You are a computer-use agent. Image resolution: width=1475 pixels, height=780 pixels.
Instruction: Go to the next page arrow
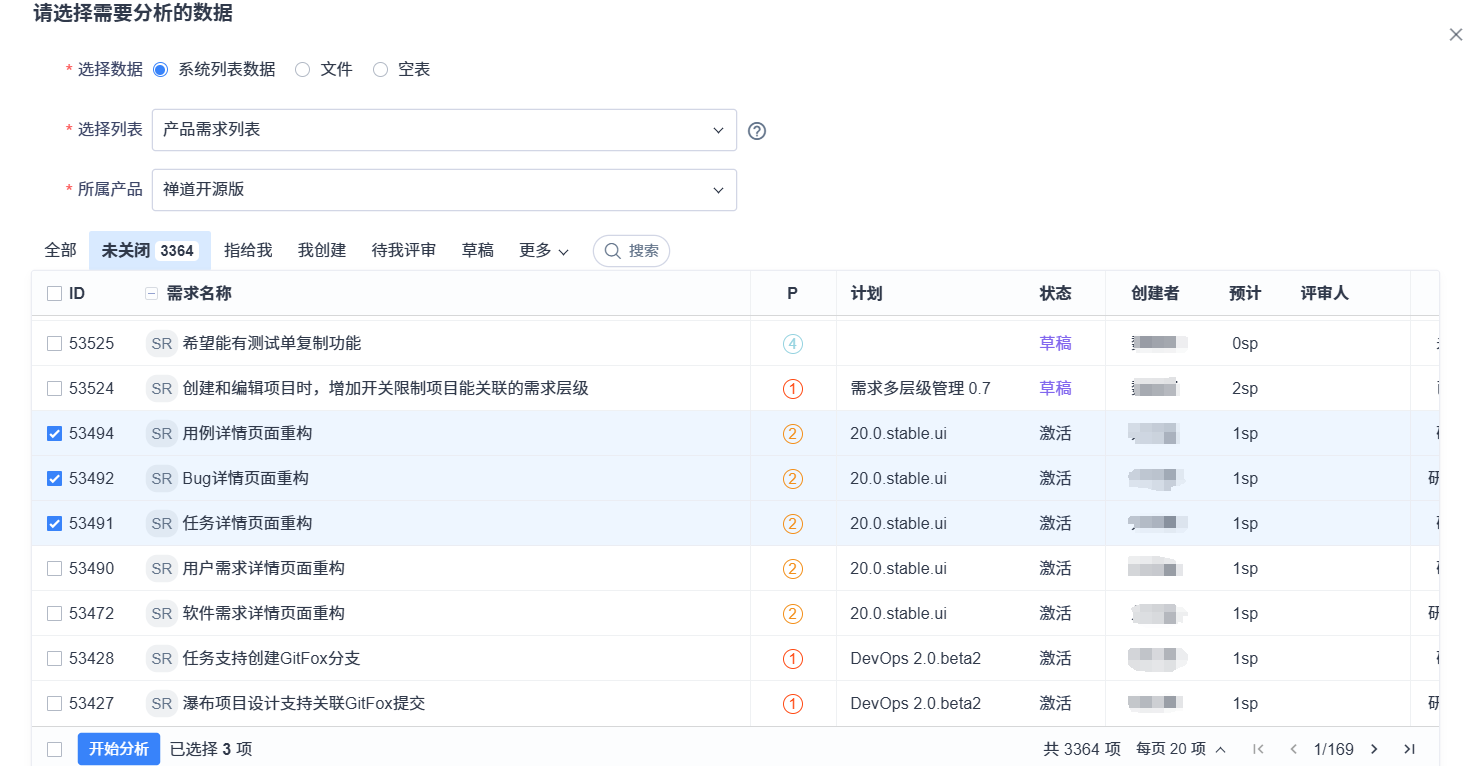coord(1374,749)
